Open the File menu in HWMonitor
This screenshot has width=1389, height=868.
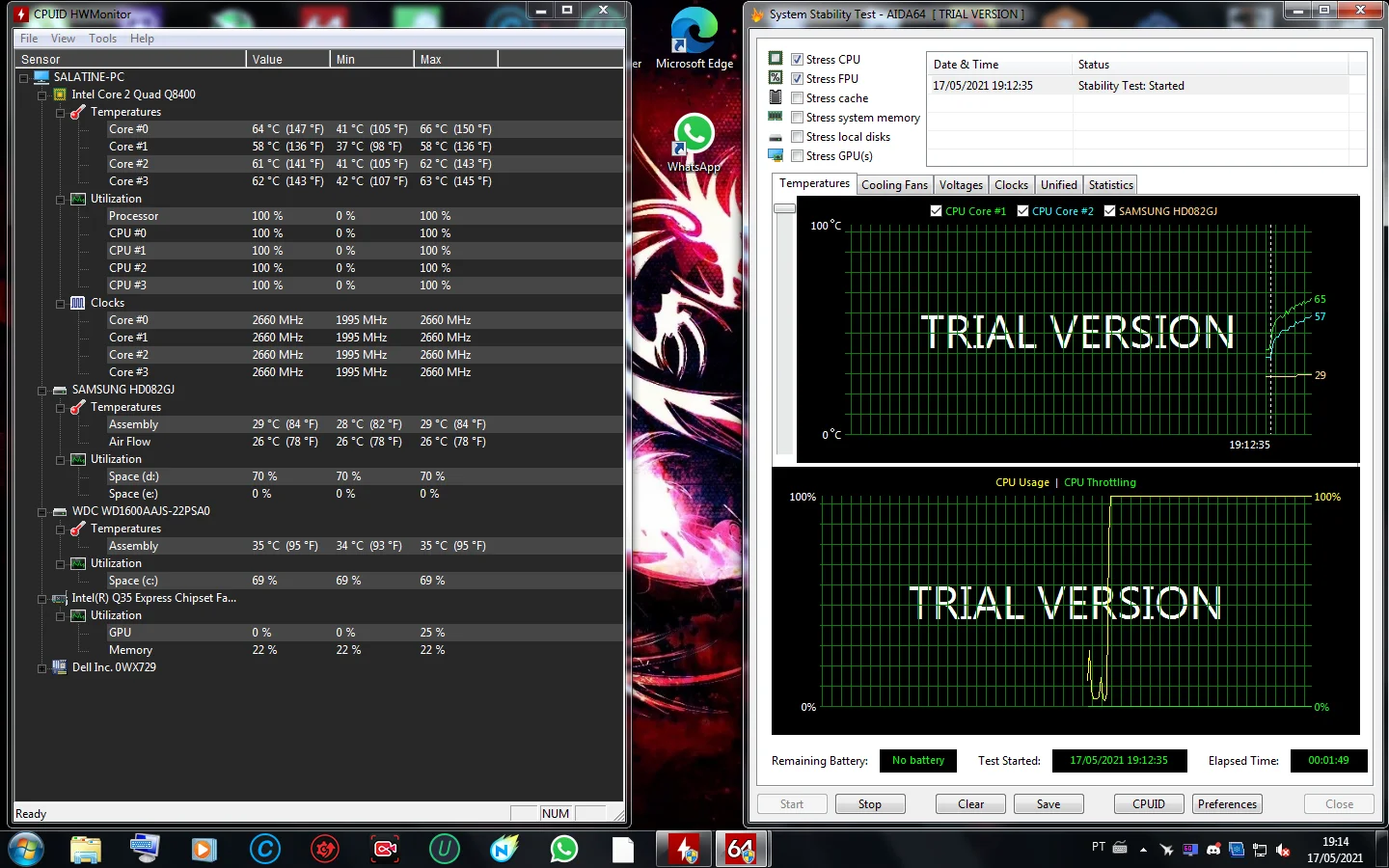pos(29,39)
